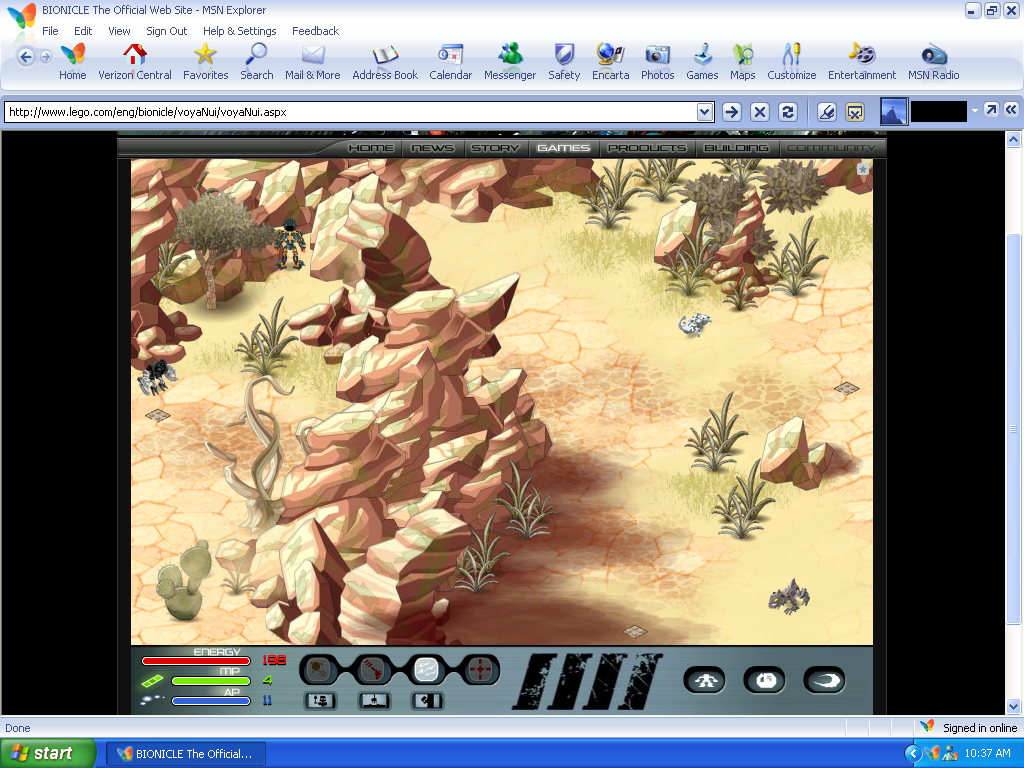
Task: Open Encarta from the toolbar
Action: 611,63
